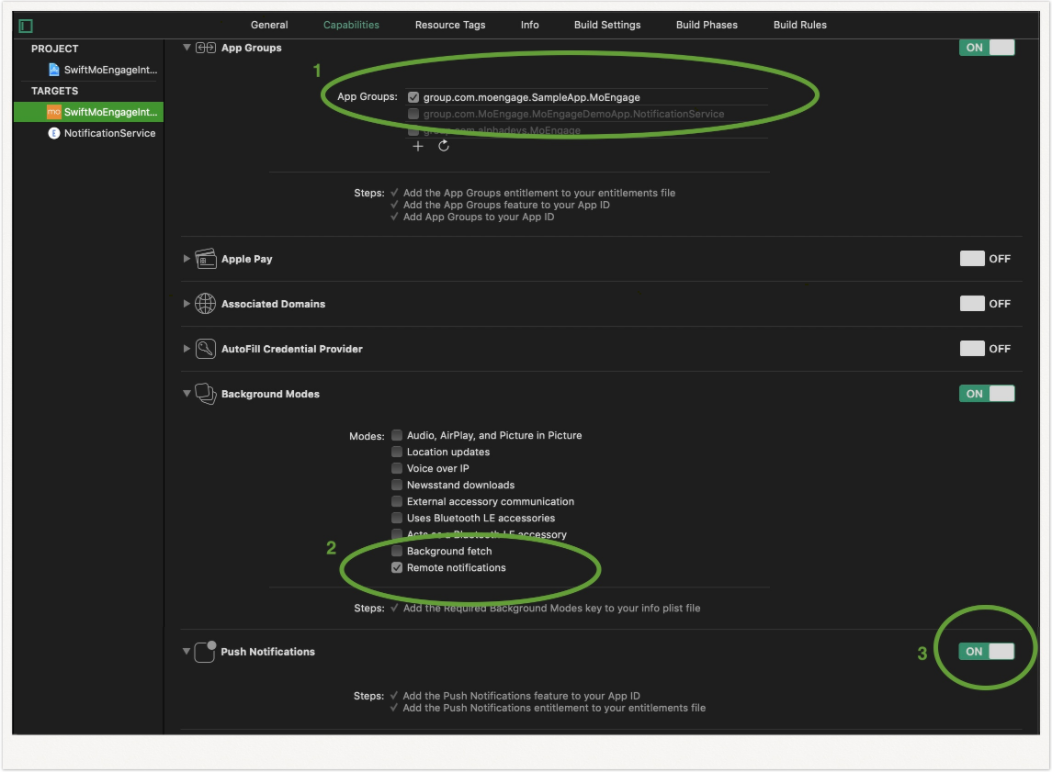Click the Background Modes capability icon
The height and width of the screenshot is (772, 1052).
click(x=206, y=394)
